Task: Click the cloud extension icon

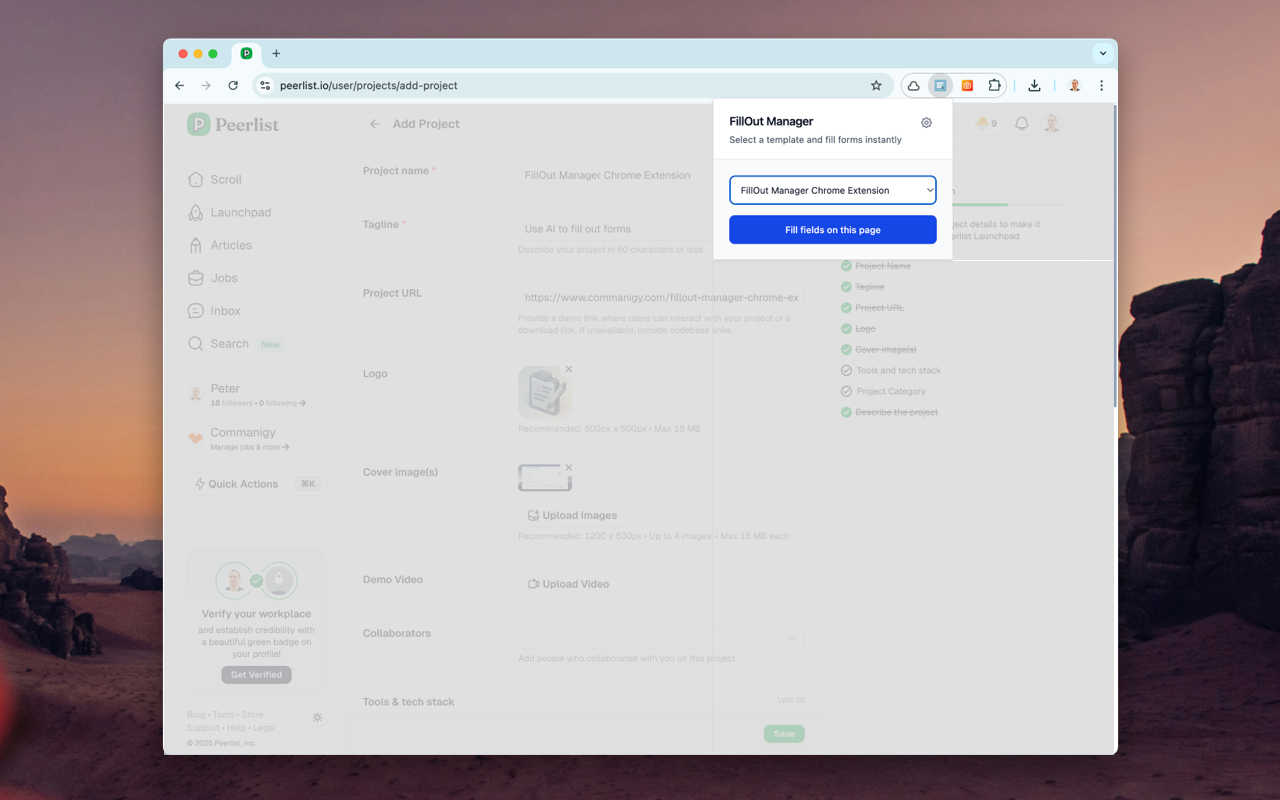Action: pyautogui.click(x=914, y=86)
